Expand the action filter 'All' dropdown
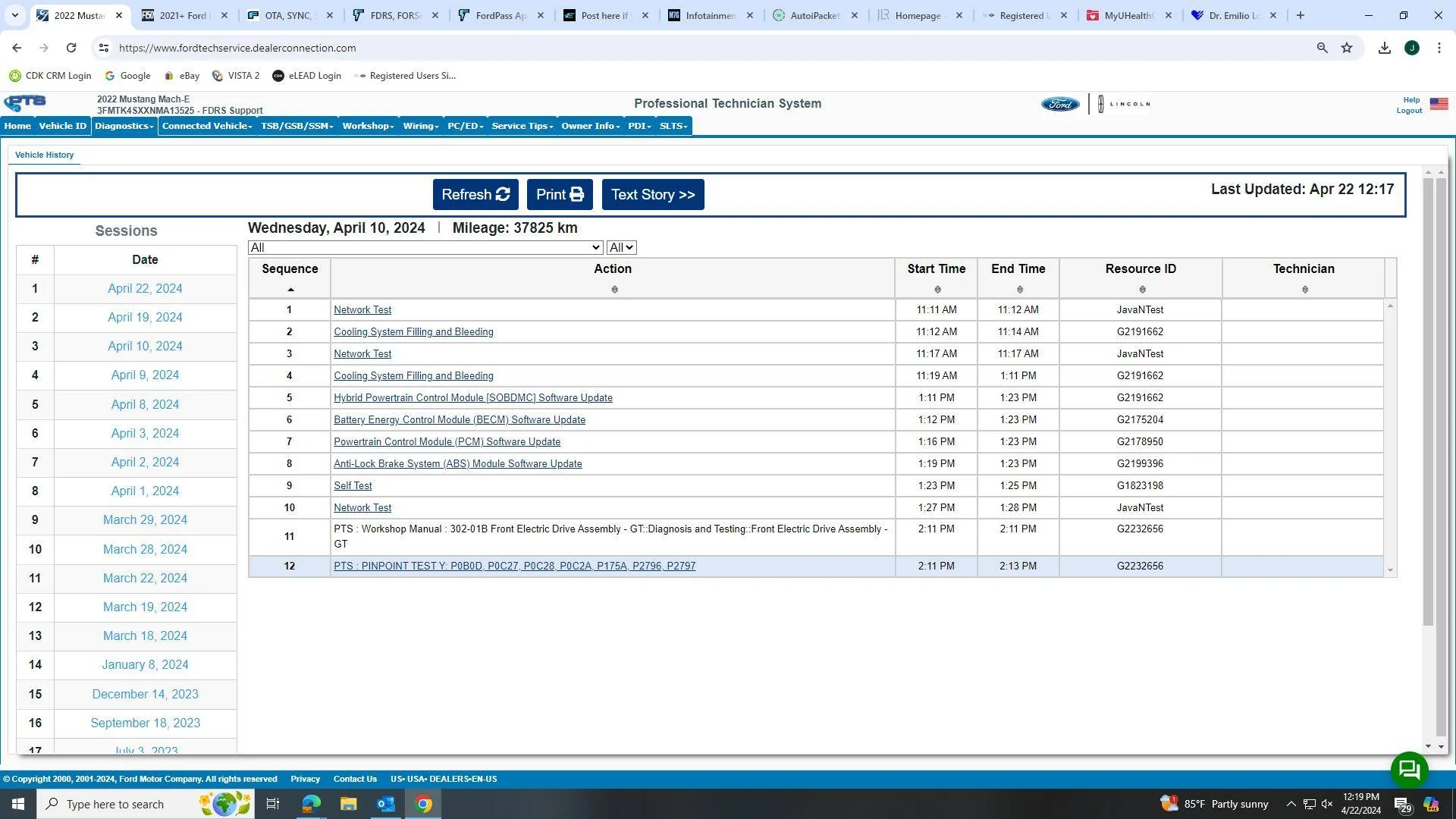The height and width of the screenshot is (819, 1456). pyautogui.click(x=425, y=248)
